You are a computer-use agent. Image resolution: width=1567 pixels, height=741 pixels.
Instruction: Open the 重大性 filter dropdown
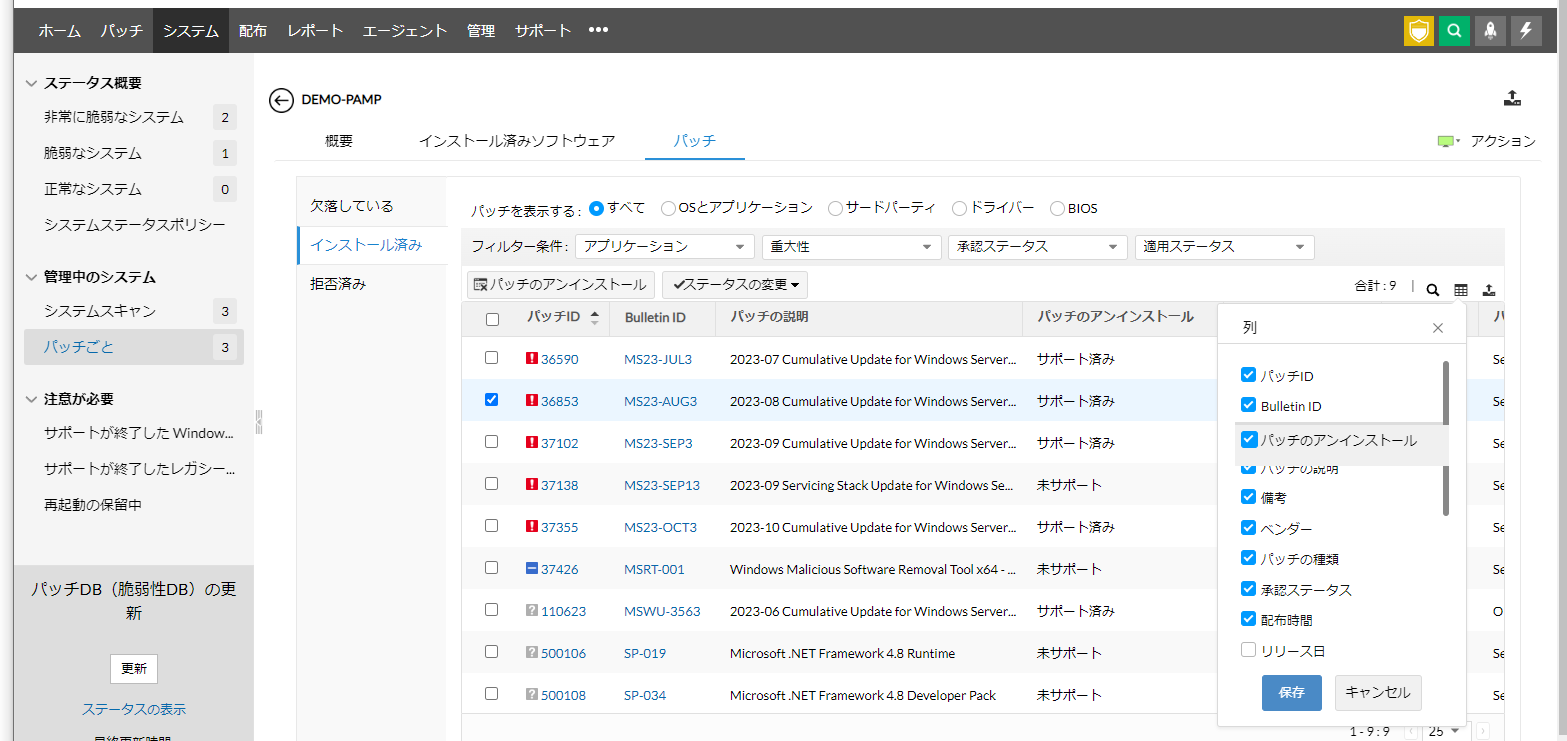tap(851, 247)
